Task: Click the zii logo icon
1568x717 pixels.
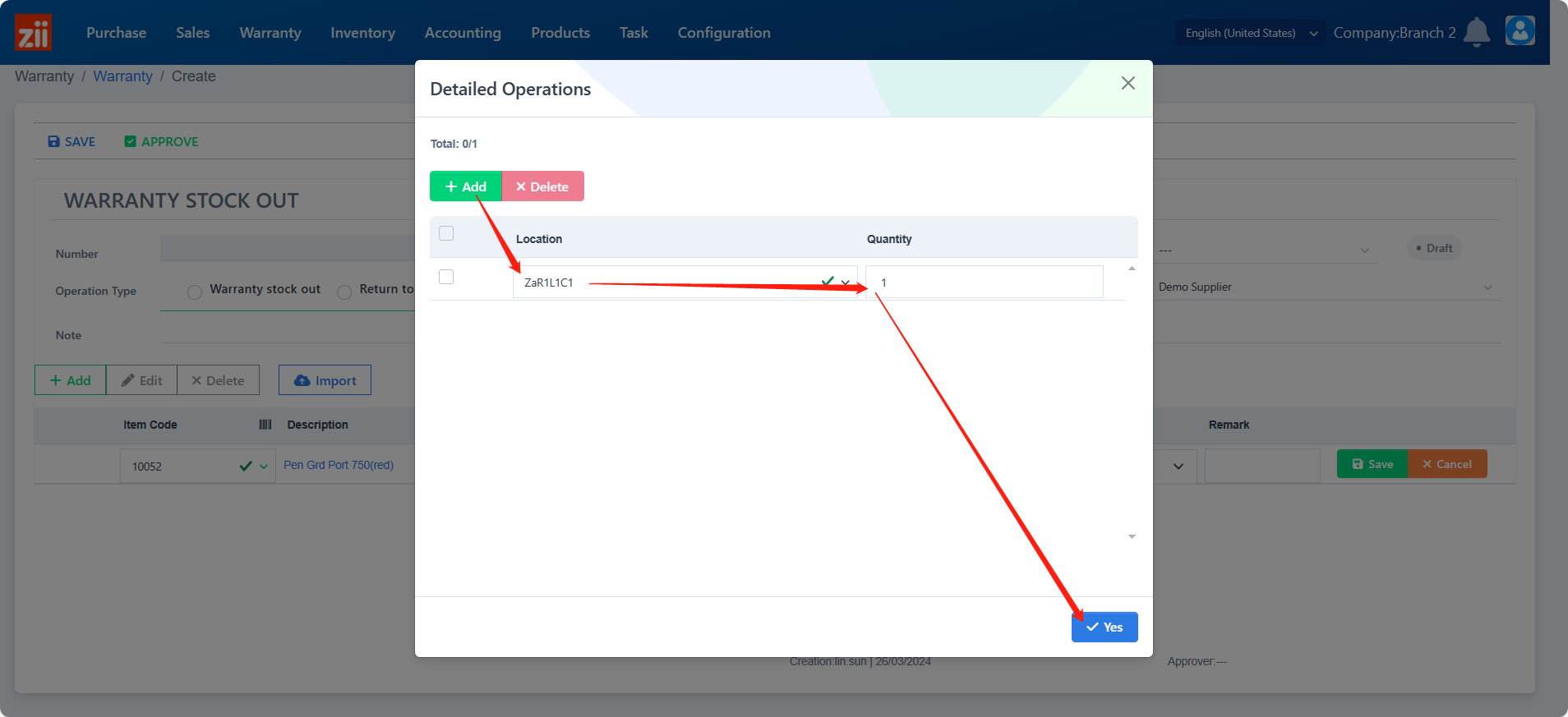Action: 33,33
